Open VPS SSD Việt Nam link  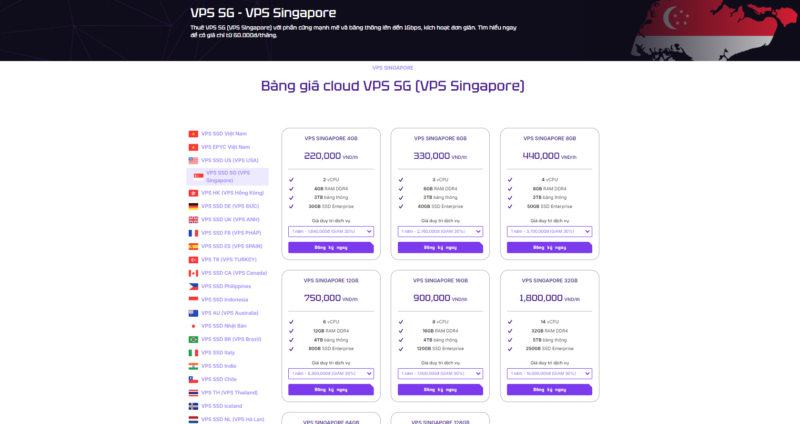click(223, 134)
